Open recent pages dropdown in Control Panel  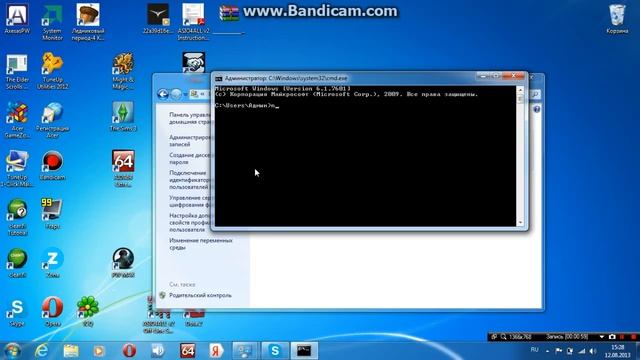[x=185, y=95]
